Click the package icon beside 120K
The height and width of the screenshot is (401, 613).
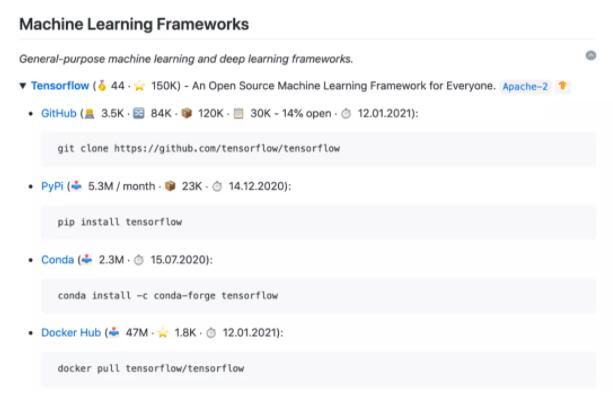pyautogui.click(x=187, y=113)
